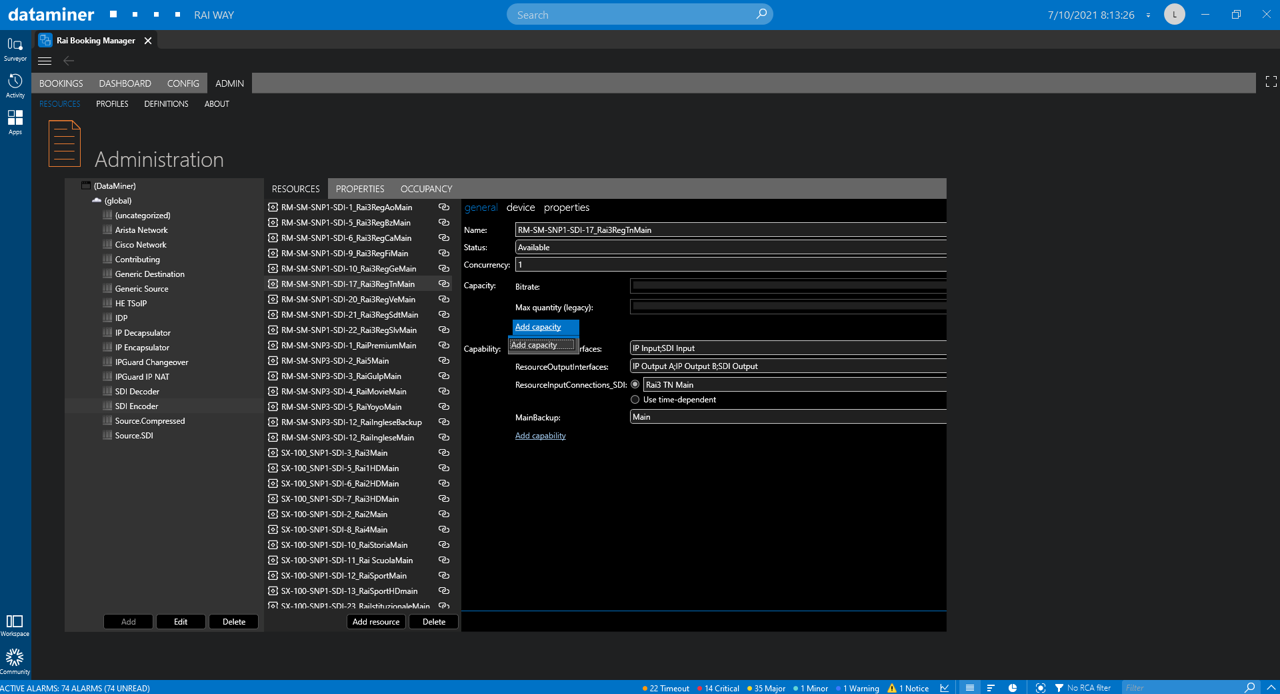The height and width of the screenshot is (694, 1280).
Task: Click the back arrow icon
Action: pos(69,61)
